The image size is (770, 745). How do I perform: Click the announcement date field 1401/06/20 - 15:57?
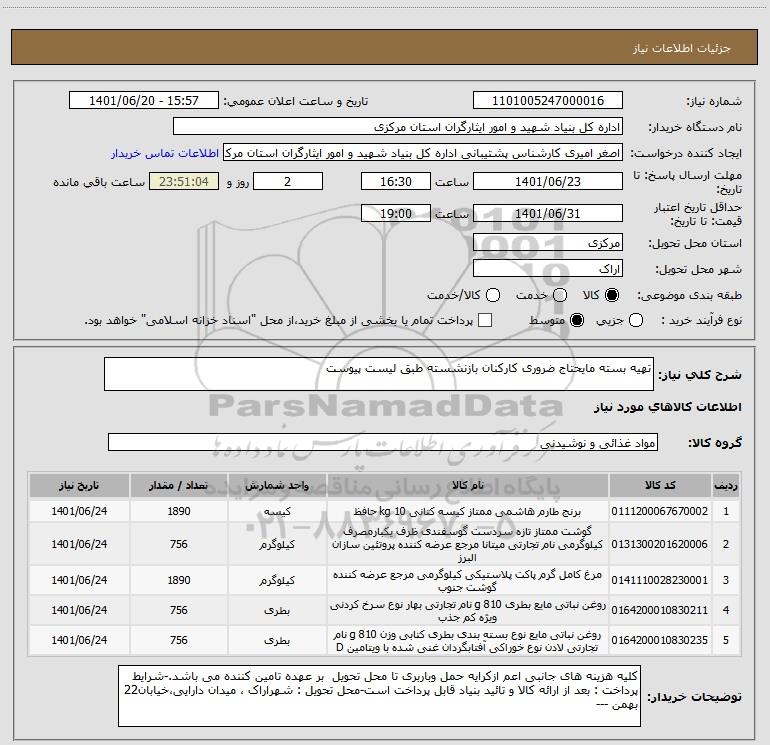click(144, 101)
